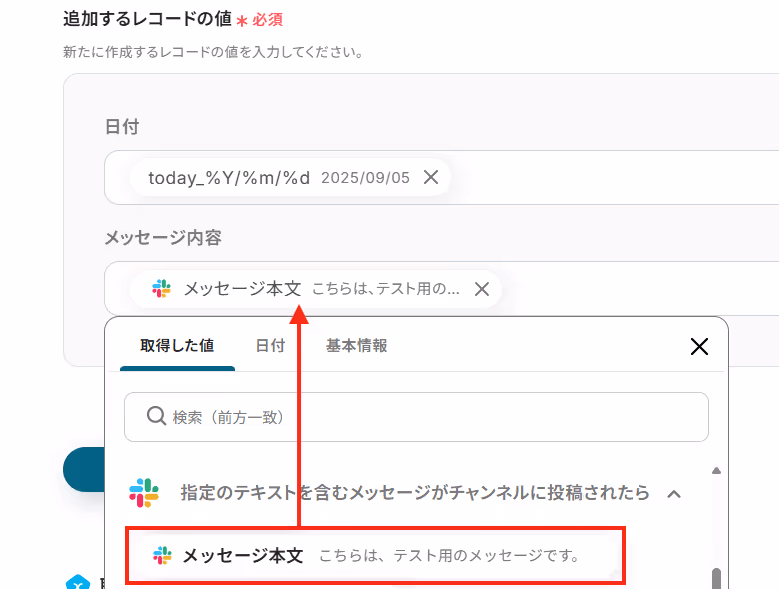The height and width of the screenshot is (589, 779).
Task: Click the 検索（前方一致） search box
Action: tap(416, 417)
